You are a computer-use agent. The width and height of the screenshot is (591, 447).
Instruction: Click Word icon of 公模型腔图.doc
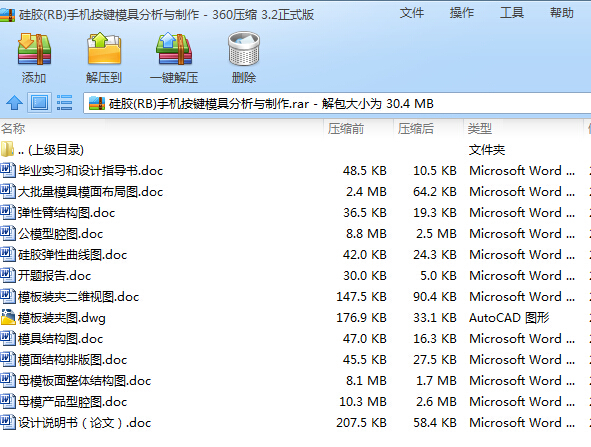8,233
